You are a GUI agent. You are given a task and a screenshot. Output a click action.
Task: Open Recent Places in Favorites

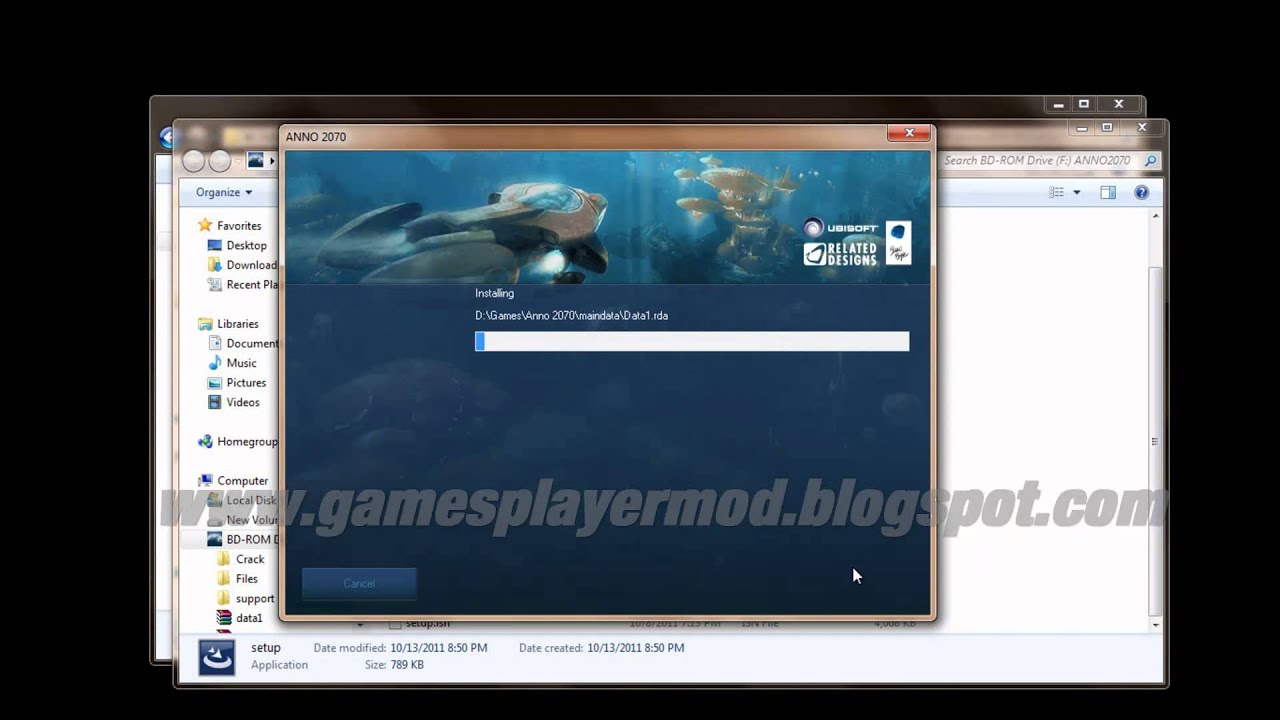pyautogui.click(x=252, y=285)
